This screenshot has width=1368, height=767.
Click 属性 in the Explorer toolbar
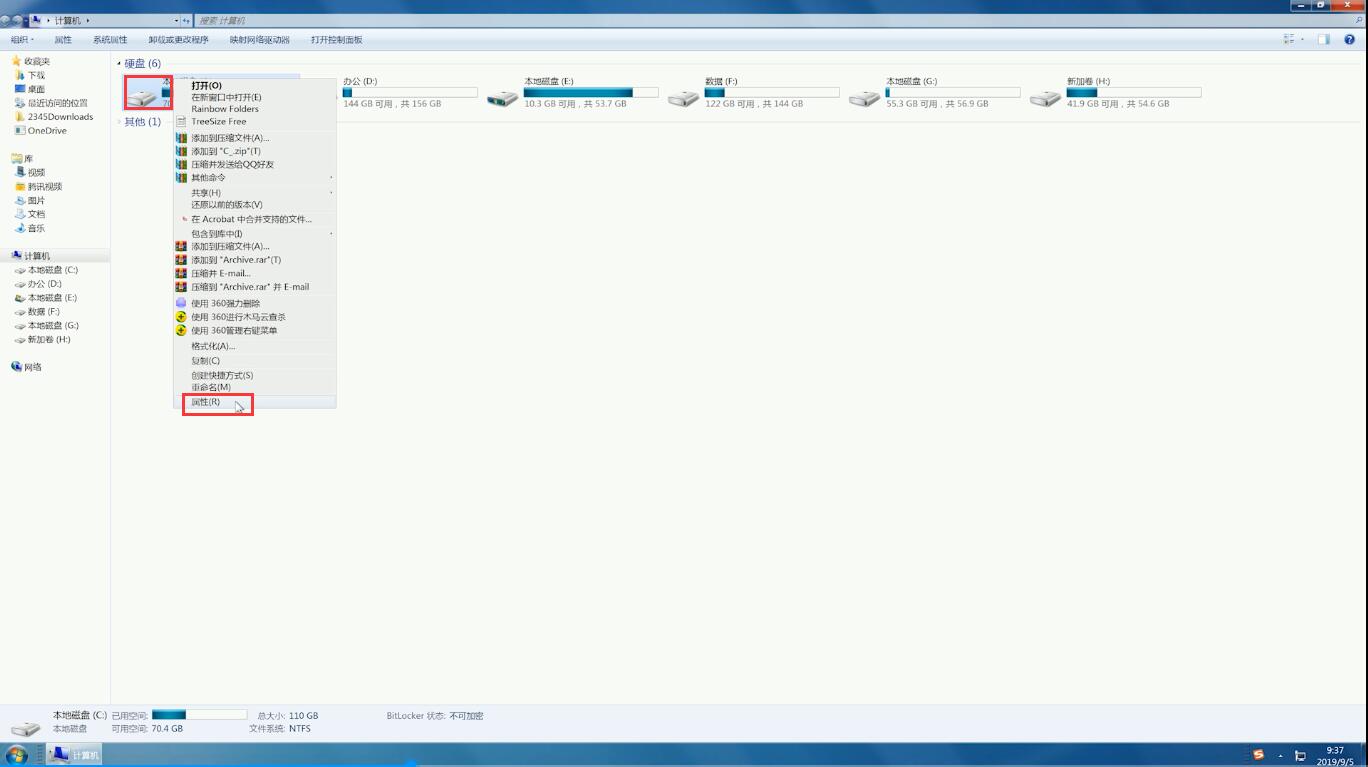63,40
